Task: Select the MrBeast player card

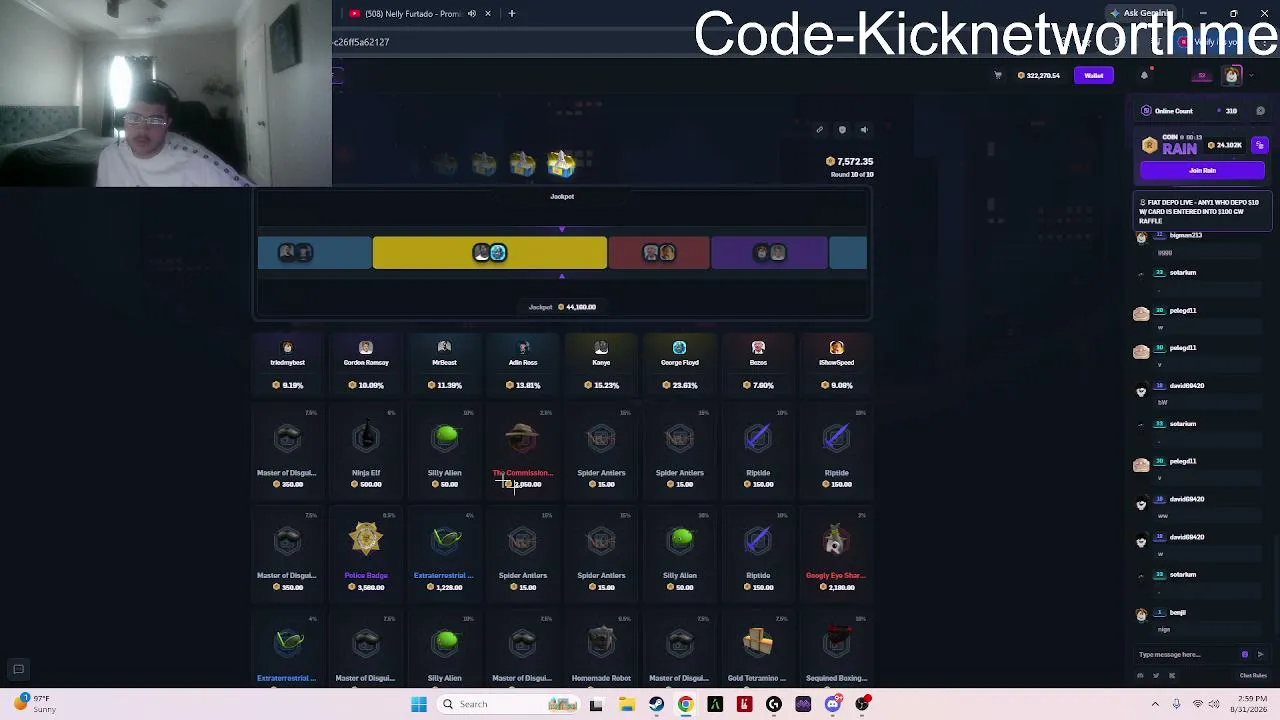Action: 444,366
